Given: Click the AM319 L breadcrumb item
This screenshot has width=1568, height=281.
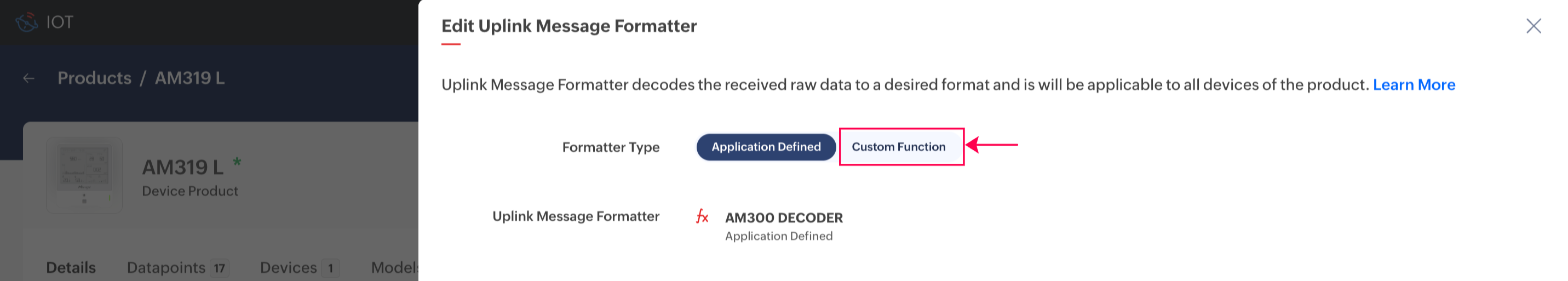Looking at the screenshot, I should tap(189, 78).
